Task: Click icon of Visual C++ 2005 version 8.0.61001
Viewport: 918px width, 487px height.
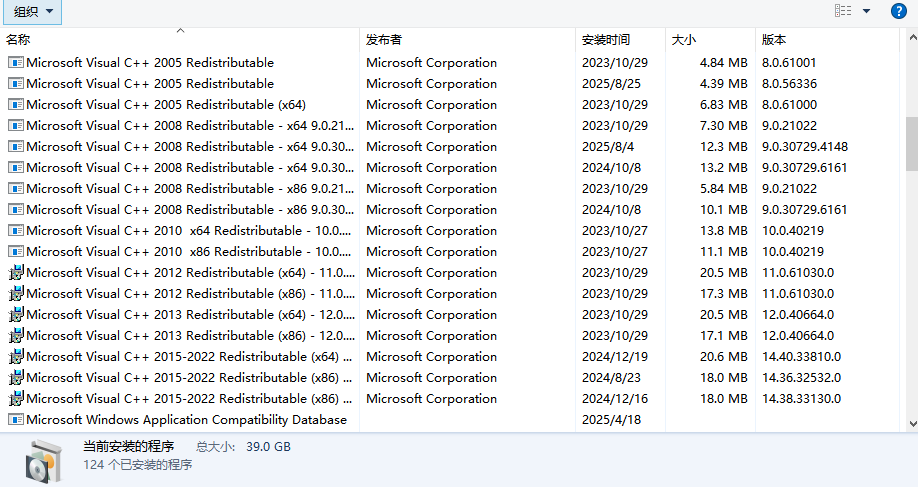Action: tap(16, 63)
